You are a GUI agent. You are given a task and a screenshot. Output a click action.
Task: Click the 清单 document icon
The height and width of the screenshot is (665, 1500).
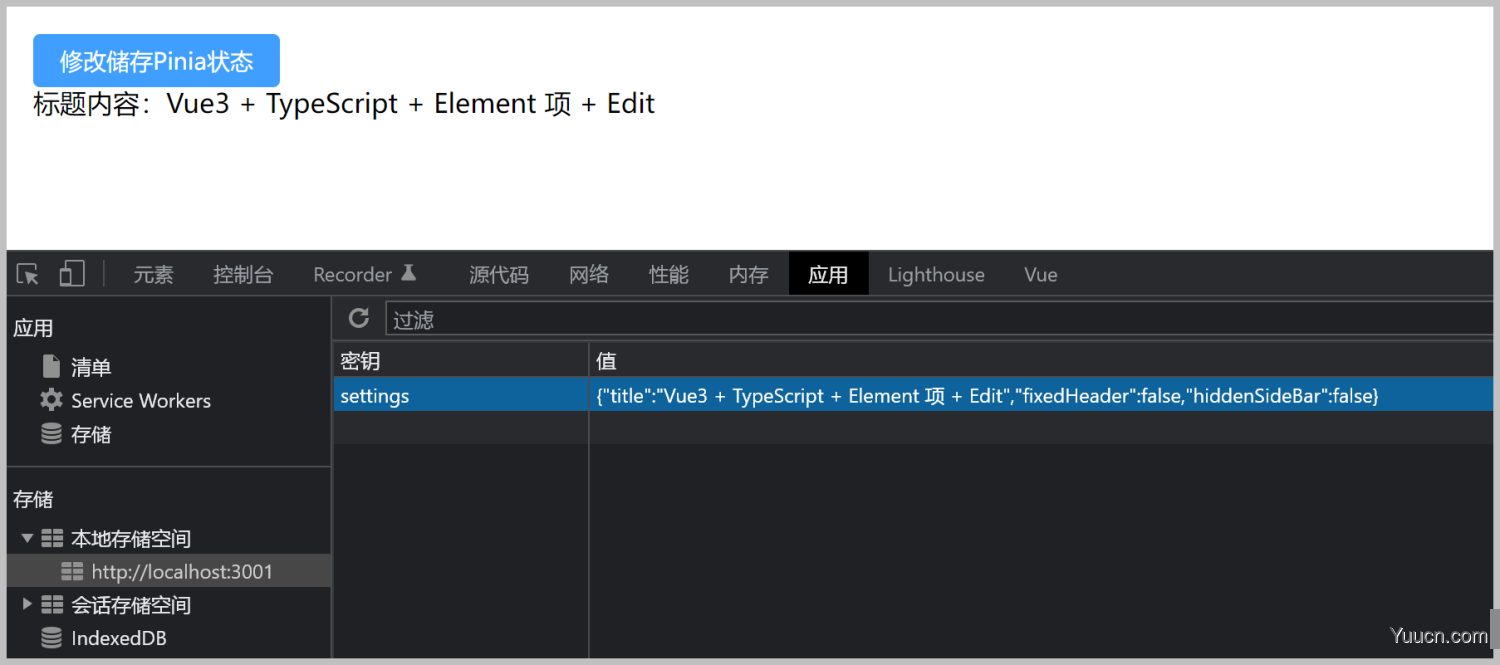[51, 366]
